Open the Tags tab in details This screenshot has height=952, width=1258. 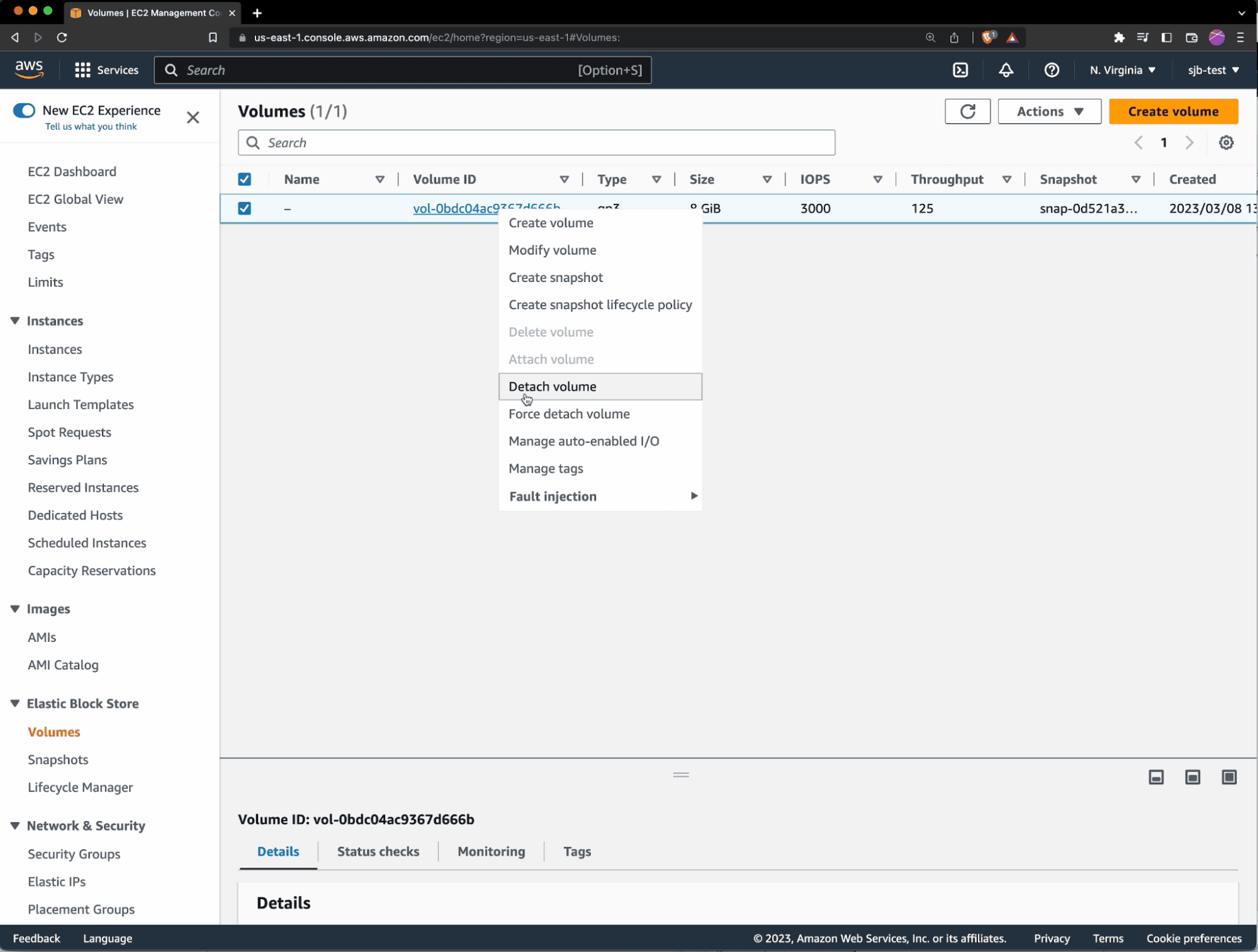[576, 851]
